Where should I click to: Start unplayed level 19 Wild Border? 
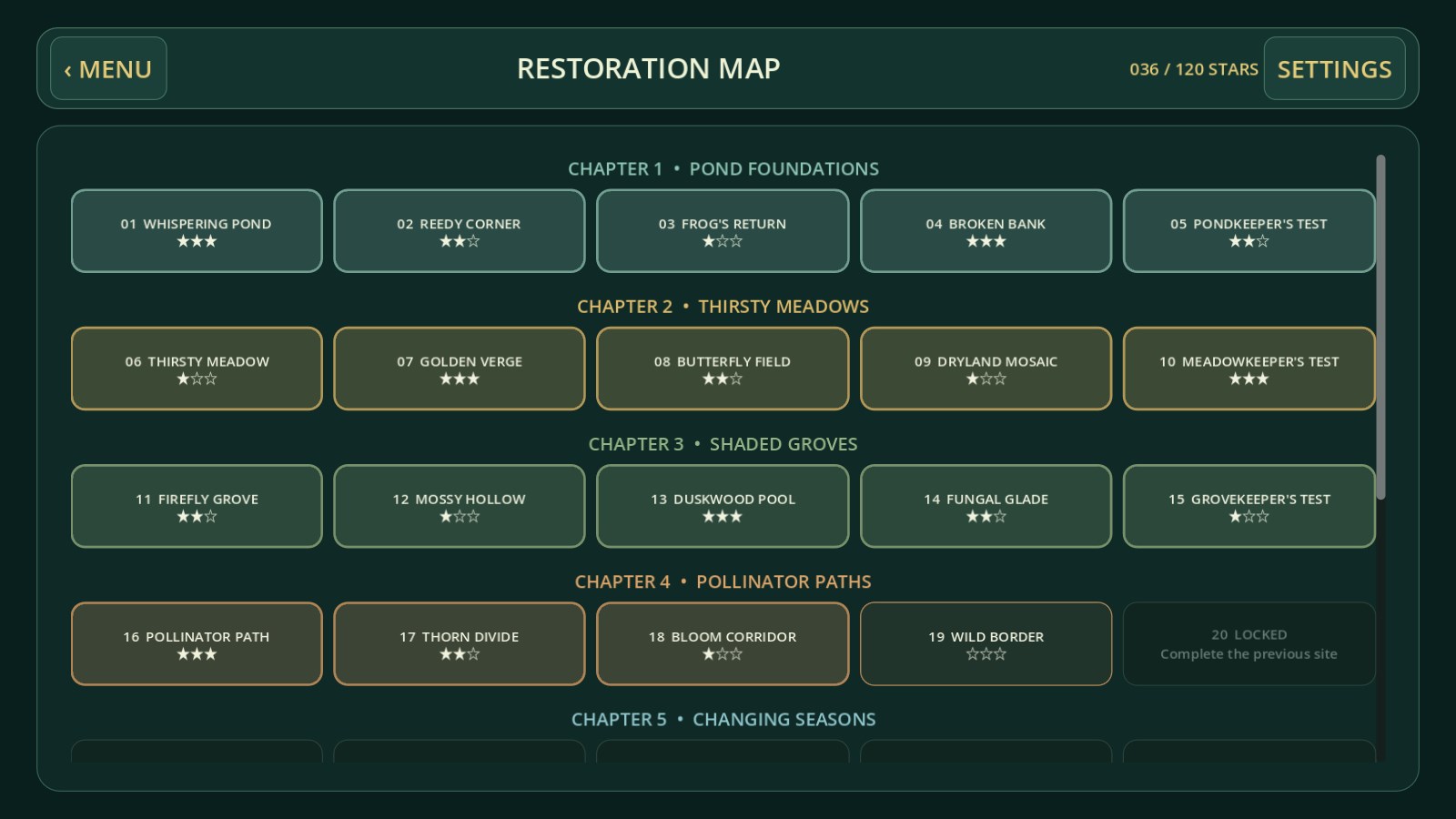986,643
